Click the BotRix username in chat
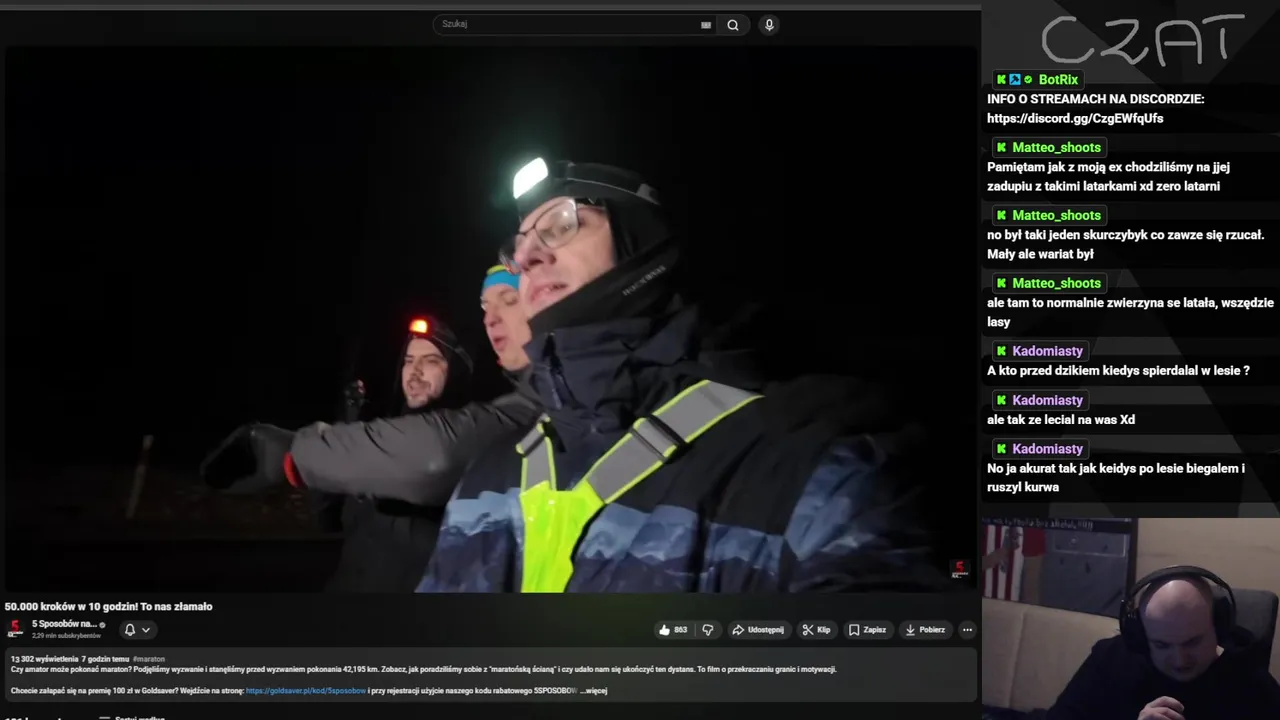This screenshot has width=1280, height=720. coord(1058,80)
